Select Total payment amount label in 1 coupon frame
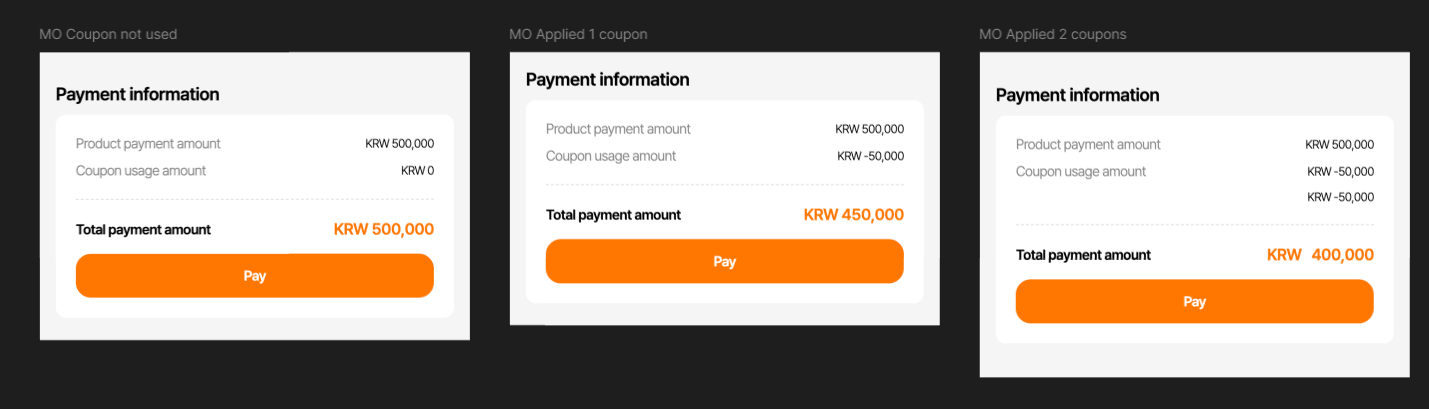Image resolution: width=1429 pixels, height=409 pixels. tap(613, 215)
